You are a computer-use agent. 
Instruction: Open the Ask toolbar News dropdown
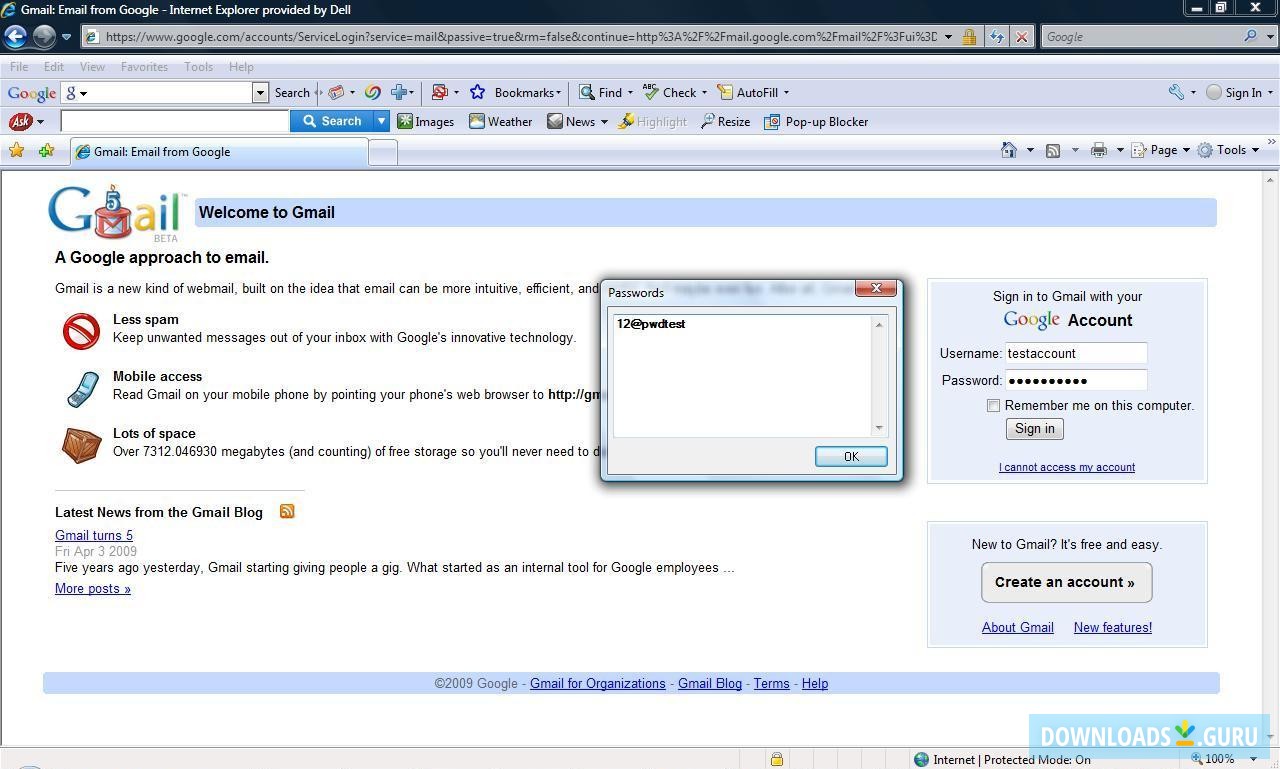click(604, 122)
